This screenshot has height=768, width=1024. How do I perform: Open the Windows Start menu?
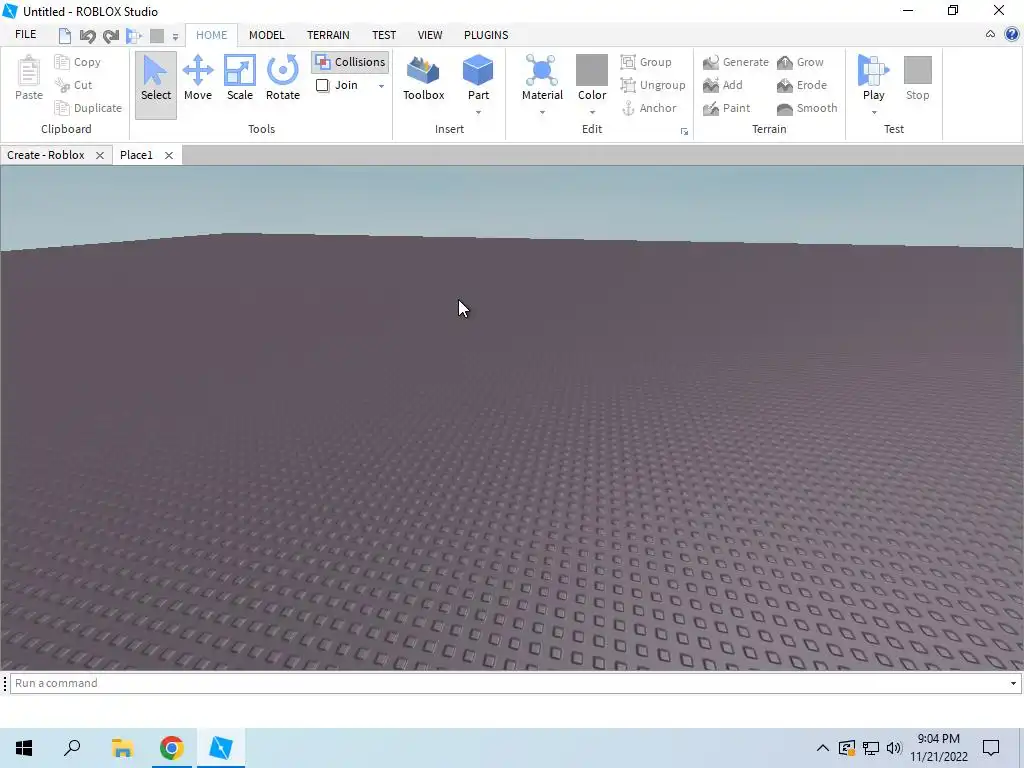(24, 748)
